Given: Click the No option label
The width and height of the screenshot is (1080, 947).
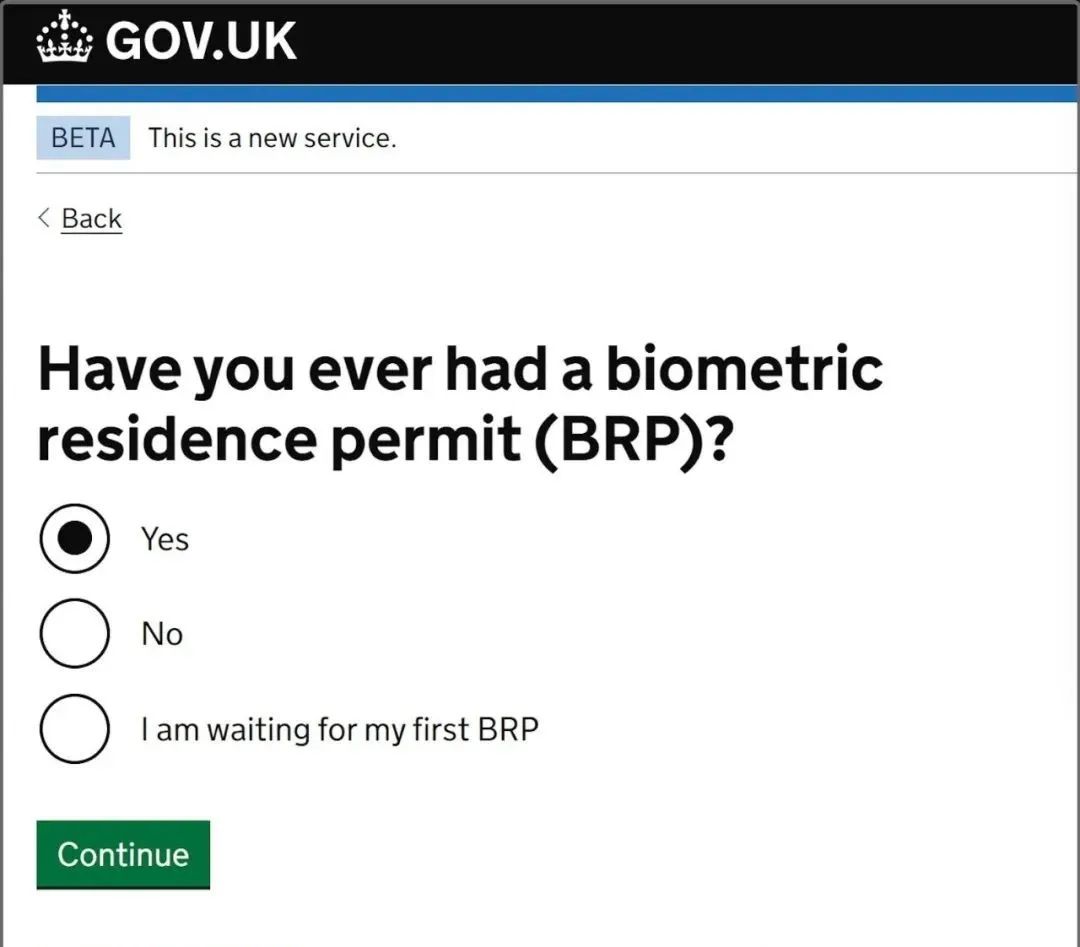Looking at the screenshot, I should (x=162, y=634).
